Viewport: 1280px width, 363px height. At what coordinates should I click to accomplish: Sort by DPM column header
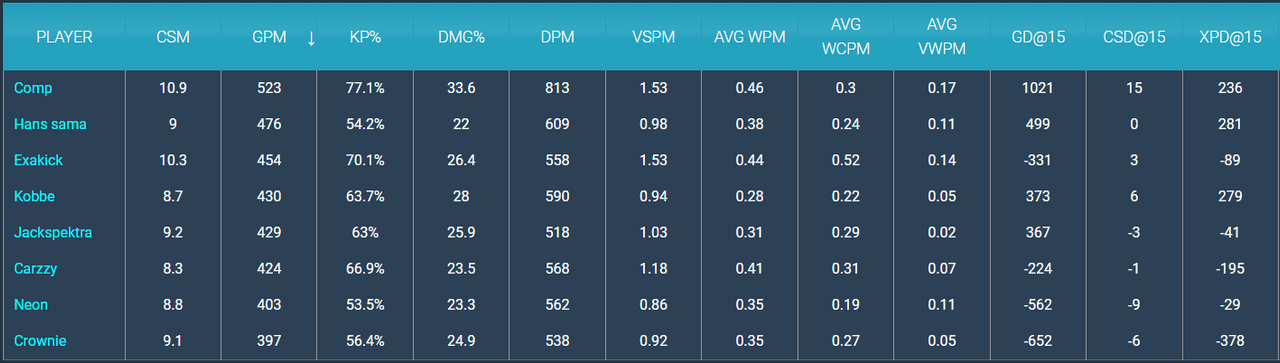pos(557,37)
